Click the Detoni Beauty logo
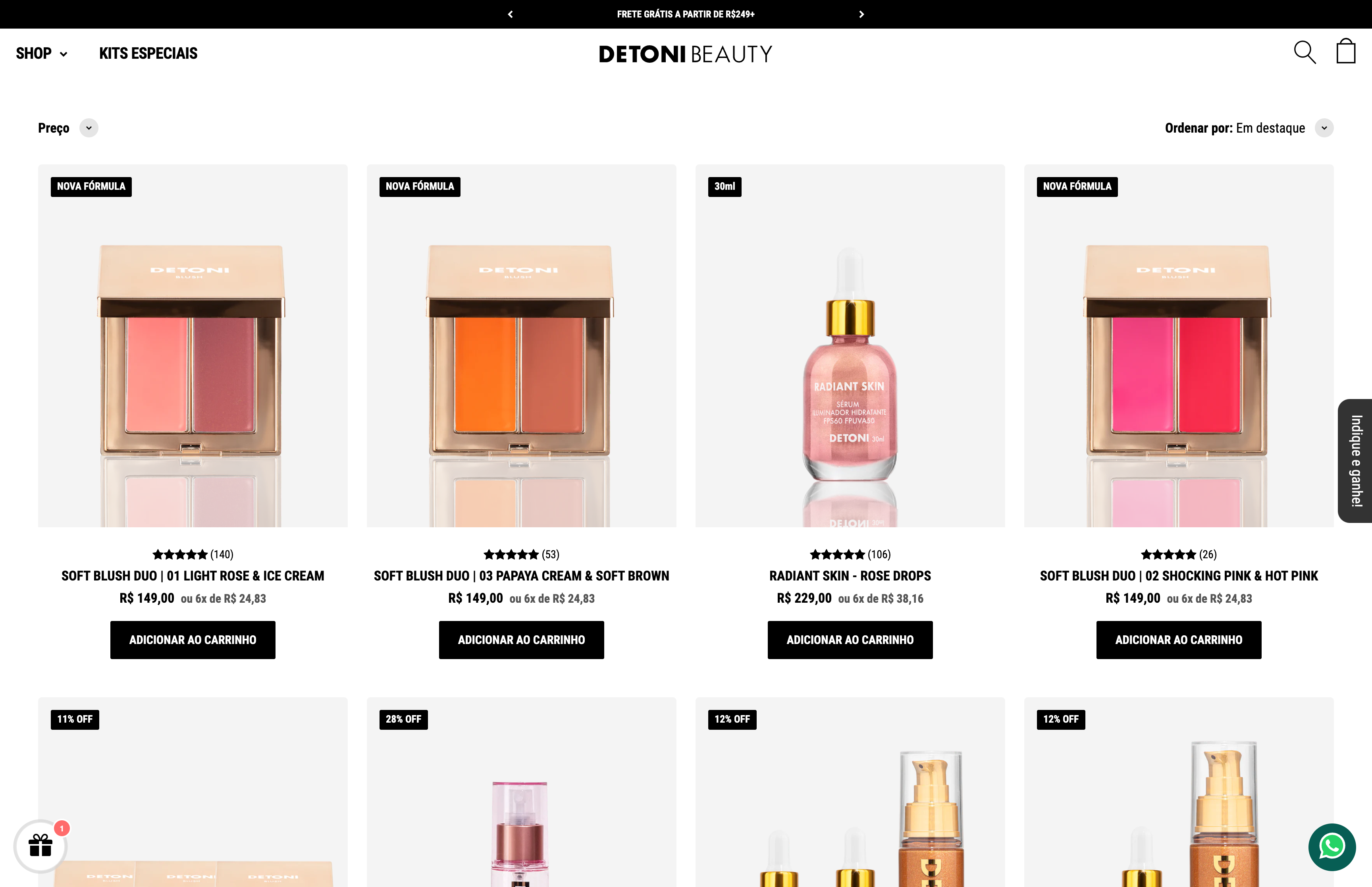The image size is (1372, 887). [685, 54]
